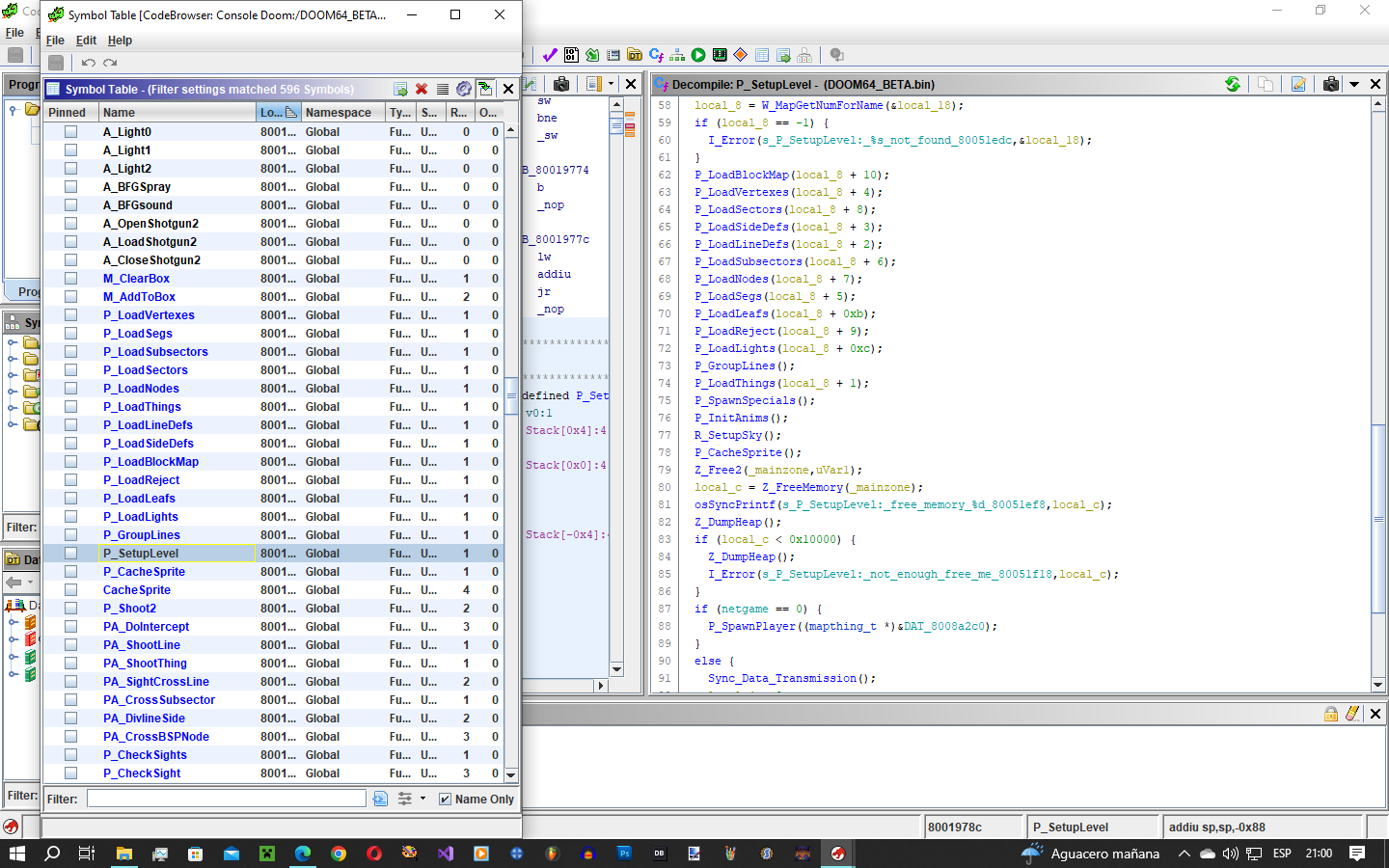Viewport: 1389px width, 868px height.
Task: Check the Pinned box for P_LoadBlockMap
Action: (x=70, y=462)
